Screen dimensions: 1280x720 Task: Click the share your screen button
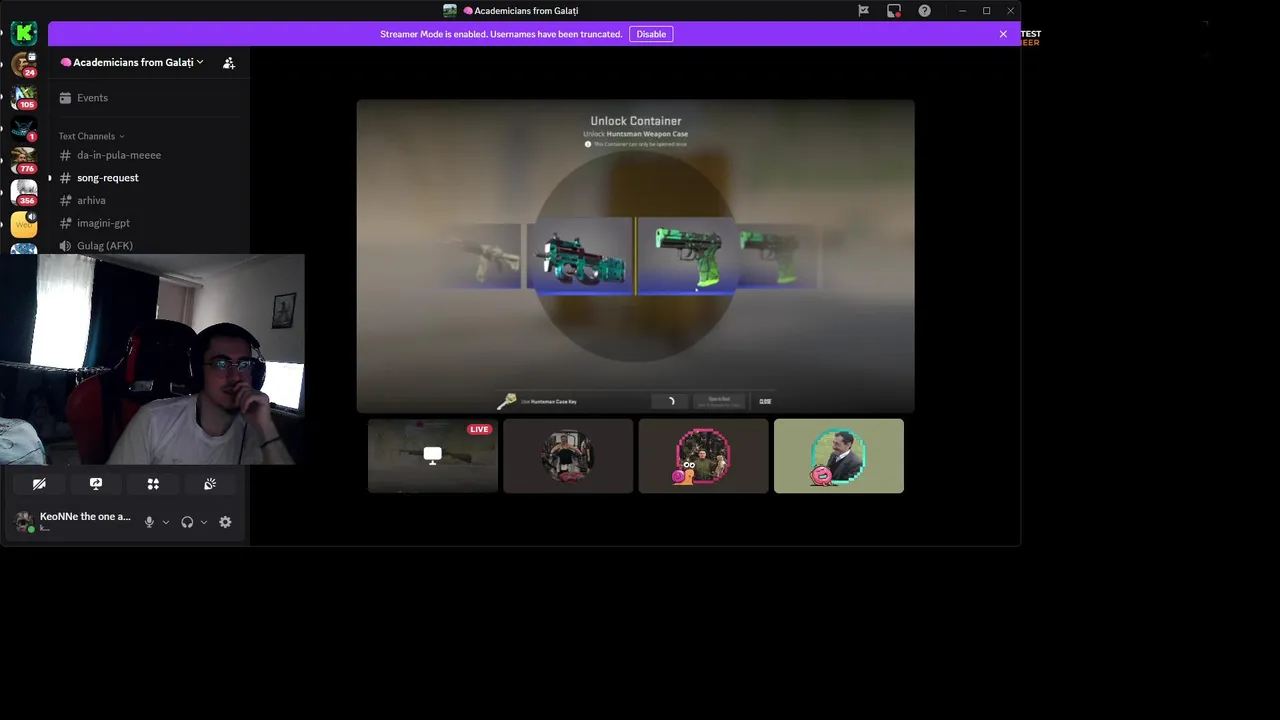(96, 484)
